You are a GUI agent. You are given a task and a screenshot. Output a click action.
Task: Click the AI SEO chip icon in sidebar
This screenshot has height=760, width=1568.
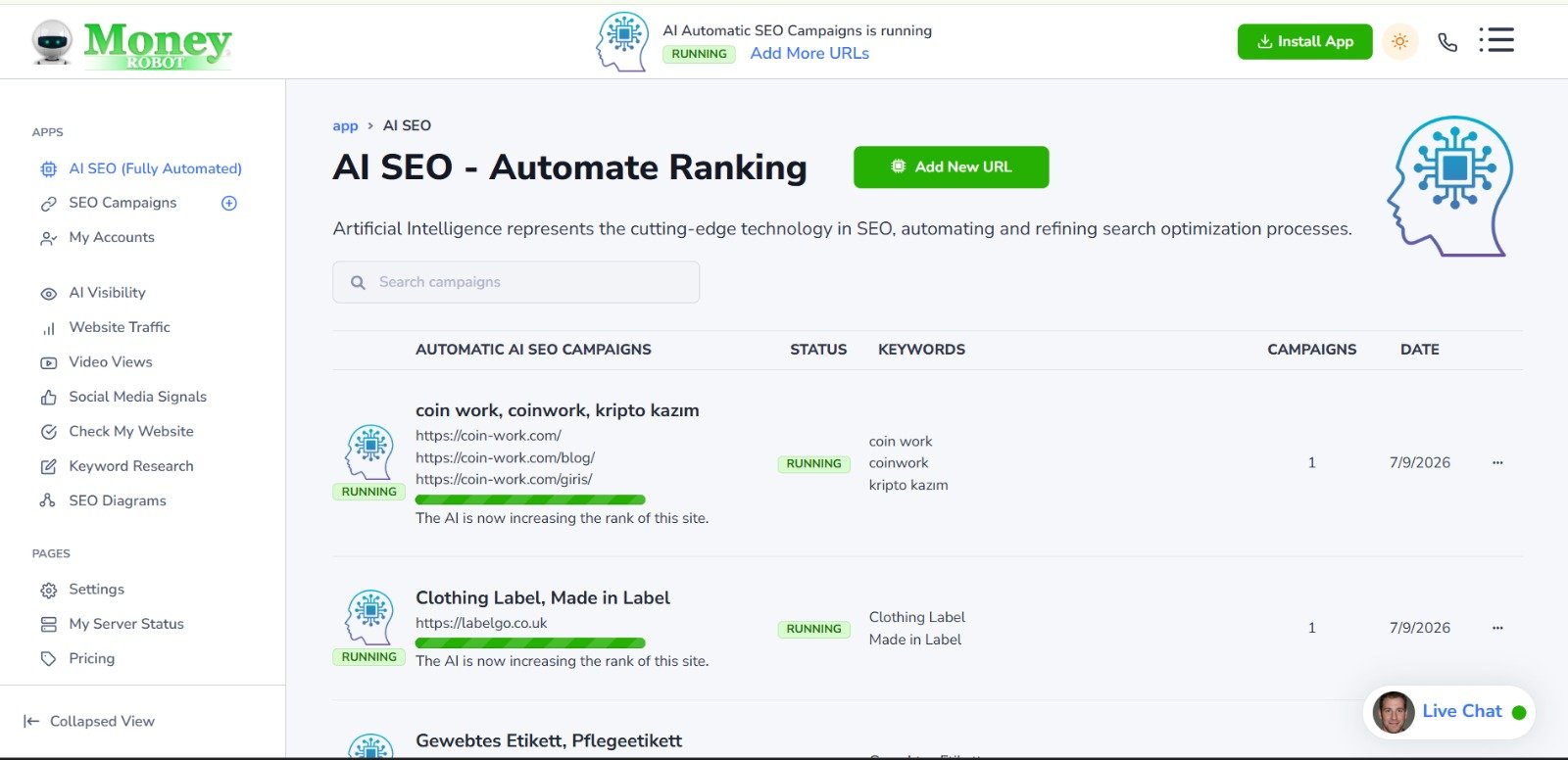coord(48,169)
